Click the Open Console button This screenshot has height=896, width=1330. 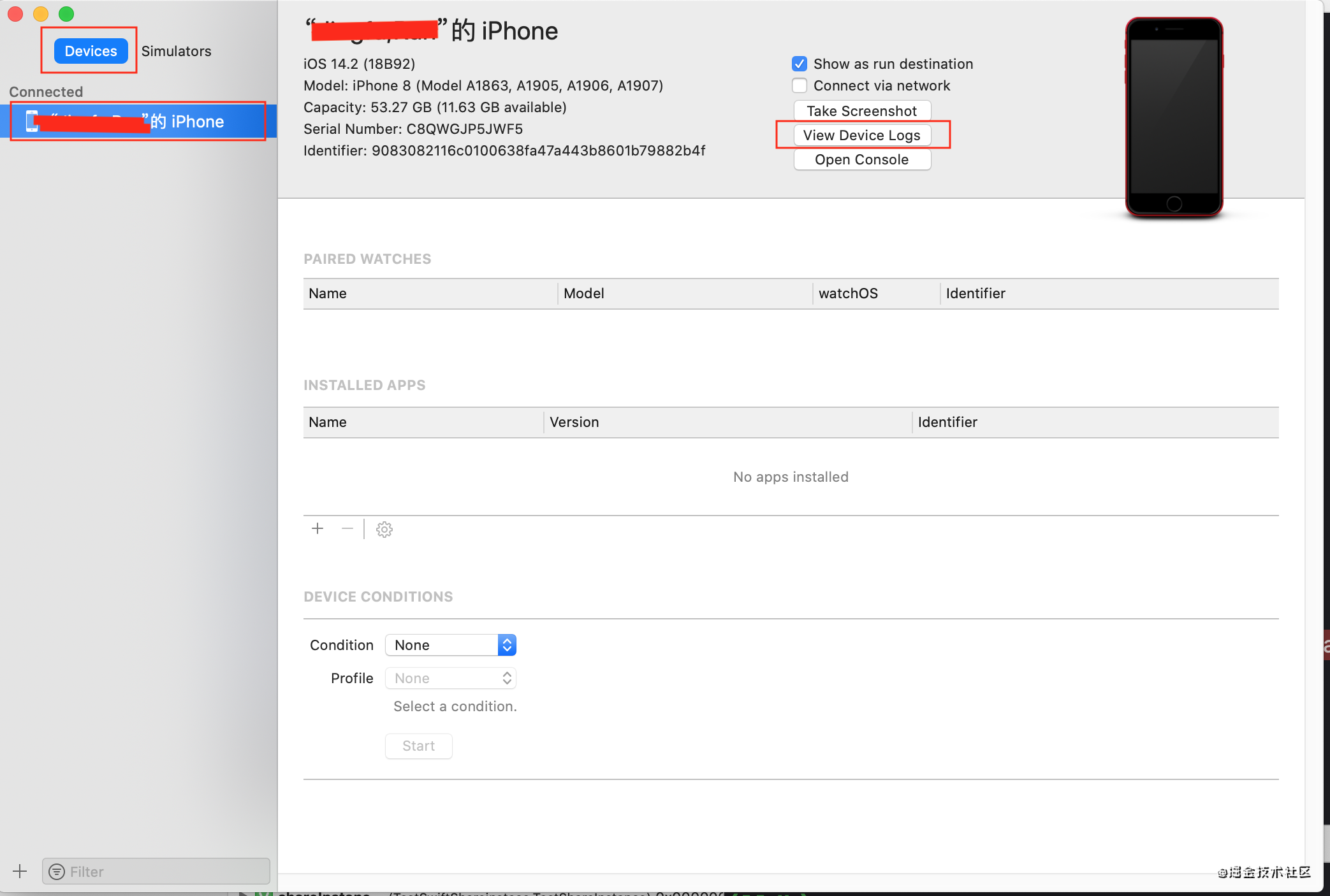coord(861,159)
